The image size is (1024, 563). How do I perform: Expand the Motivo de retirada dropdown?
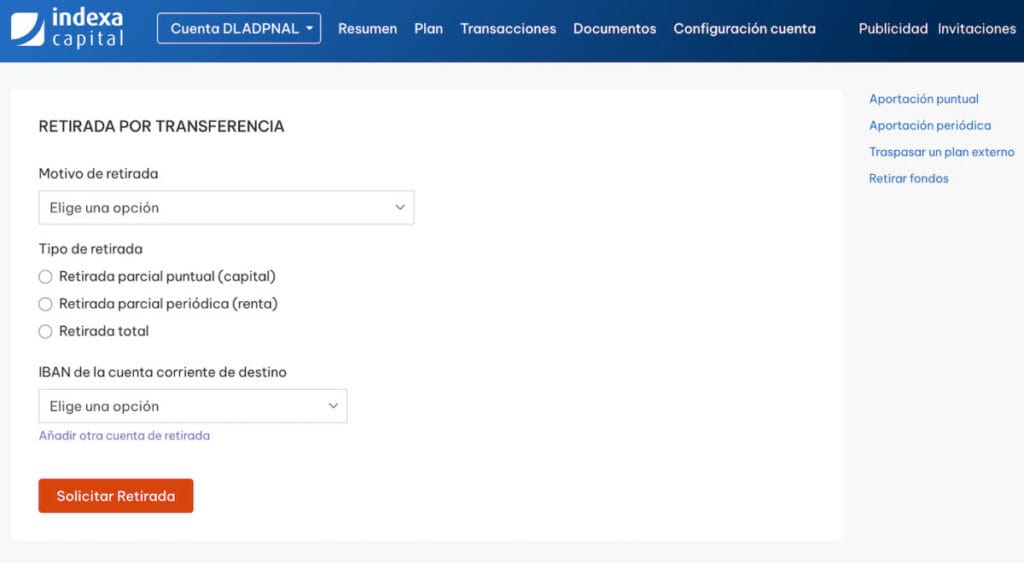point(226,208)
